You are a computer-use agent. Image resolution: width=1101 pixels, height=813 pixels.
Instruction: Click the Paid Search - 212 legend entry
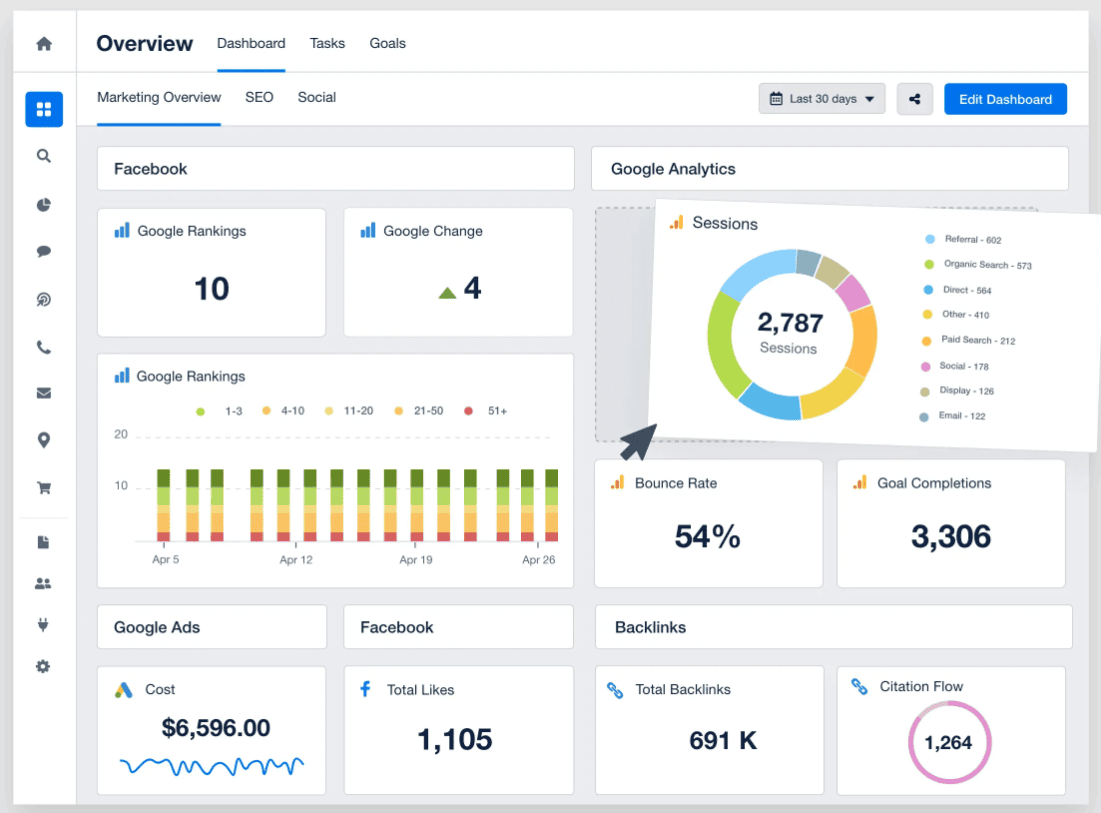tap(968, 341)
